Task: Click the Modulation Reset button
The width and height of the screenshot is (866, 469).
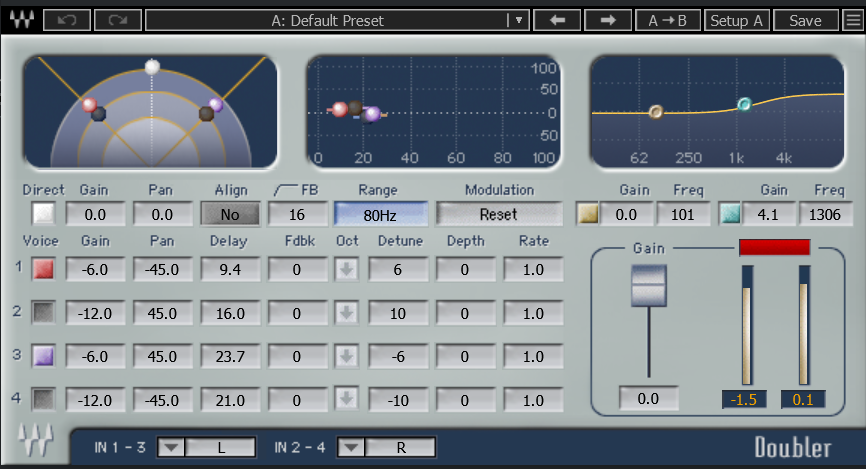Action: pyautogui.click(x=499, y=214)
